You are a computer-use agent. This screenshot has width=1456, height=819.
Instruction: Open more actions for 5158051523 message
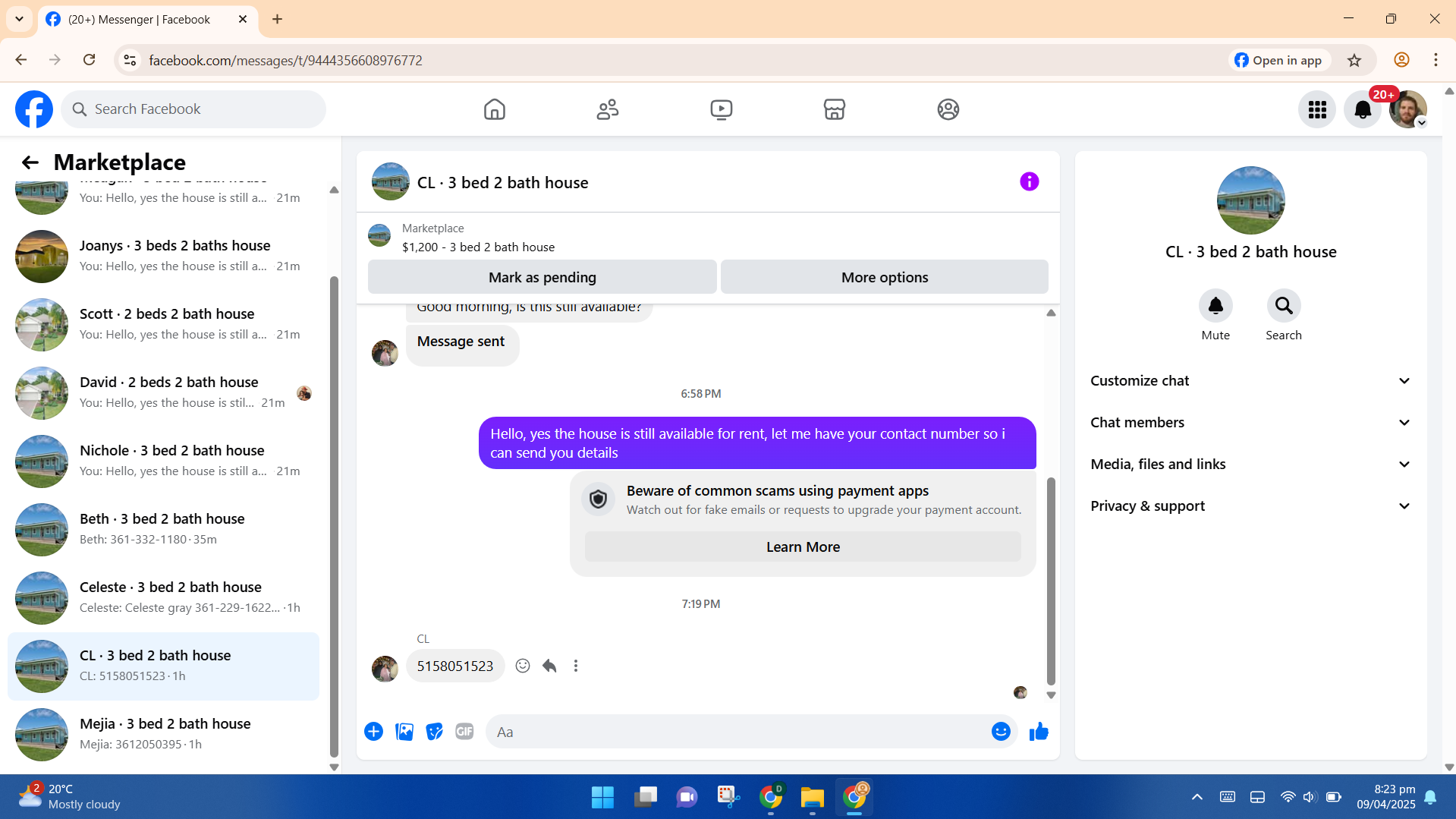(x=576, y=666)
